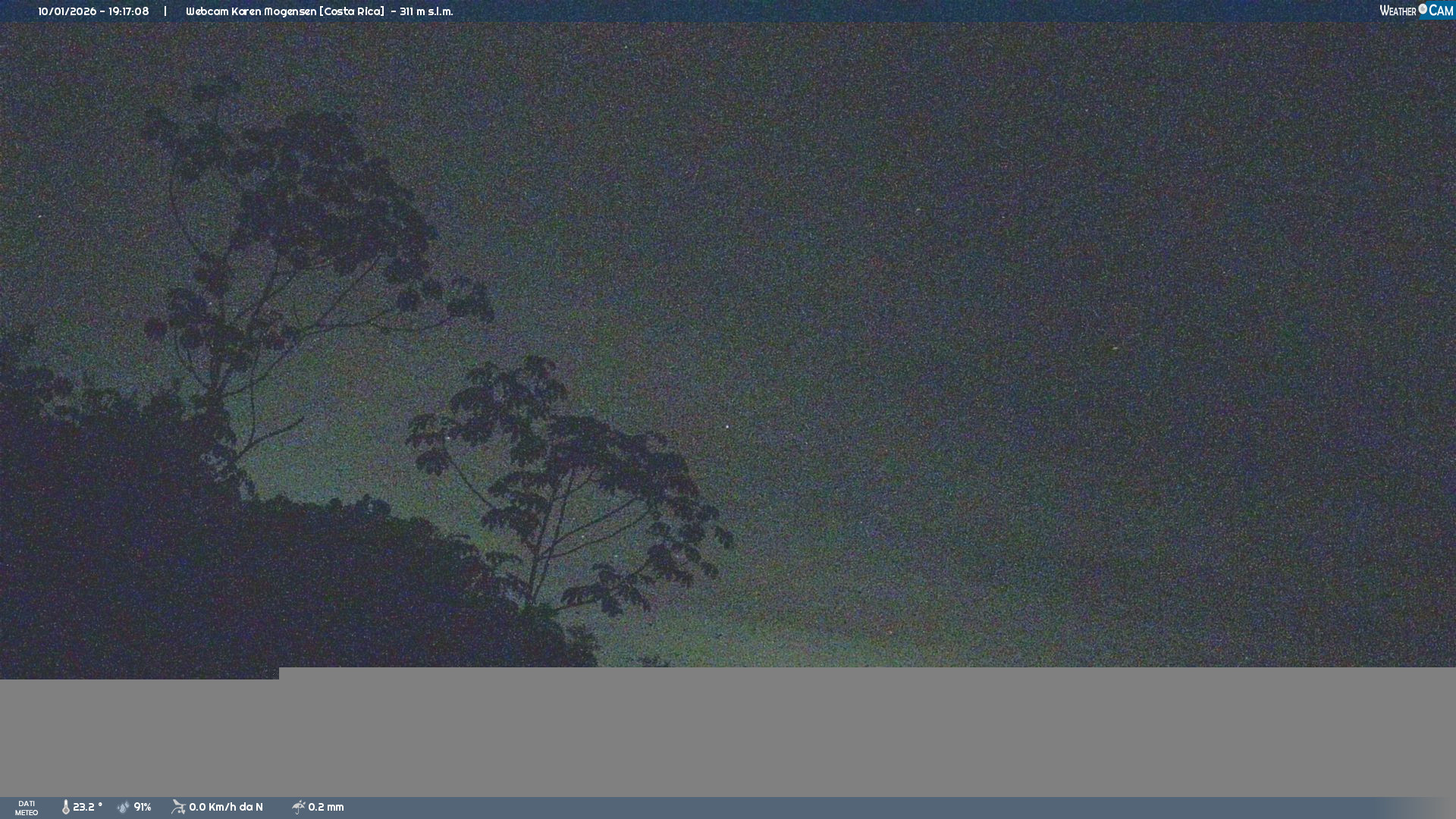Click the 91% humidity reading
The width and height of the screenshot is (1456, 819).
143,807
